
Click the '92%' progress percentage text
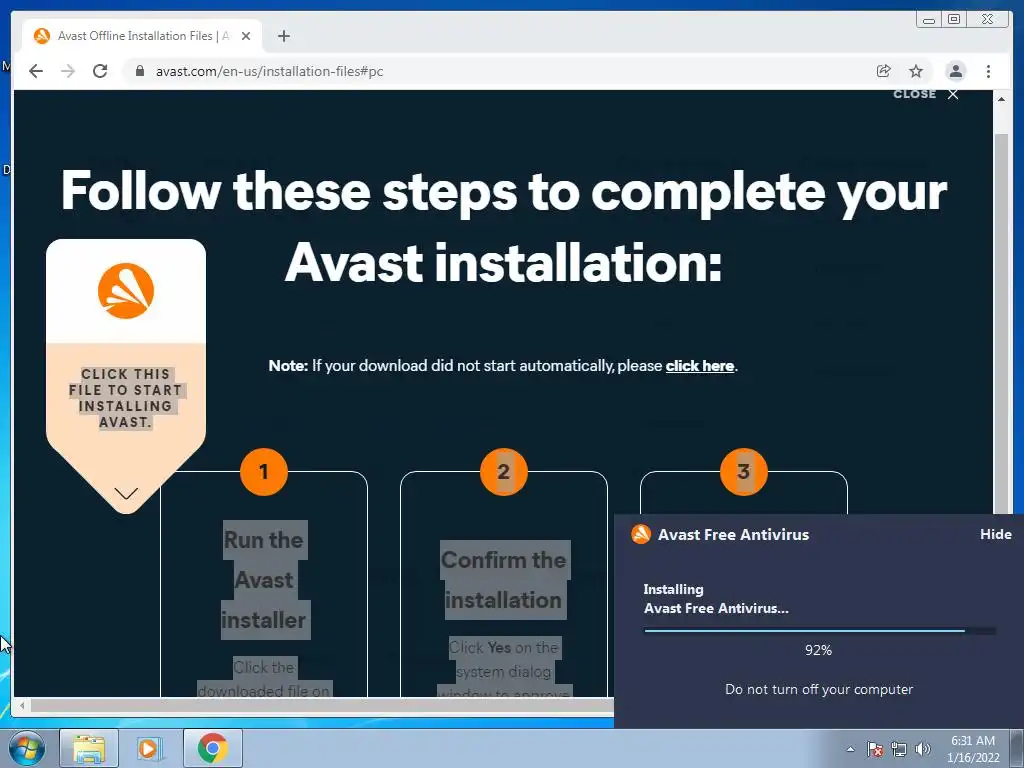pos(818,650)
